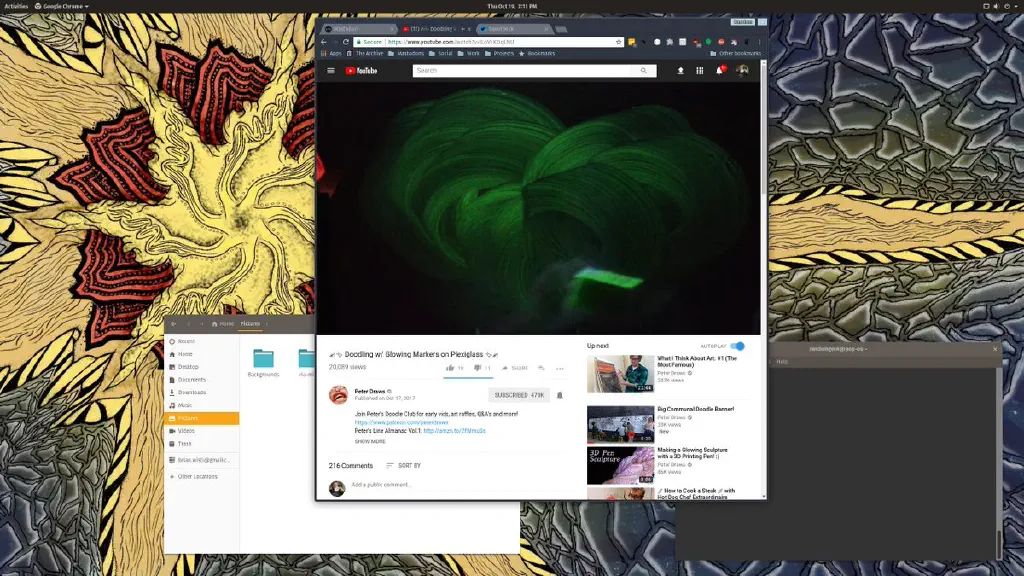
Task: Select Videos in Files sidebar
Action: tap(202, 431)
